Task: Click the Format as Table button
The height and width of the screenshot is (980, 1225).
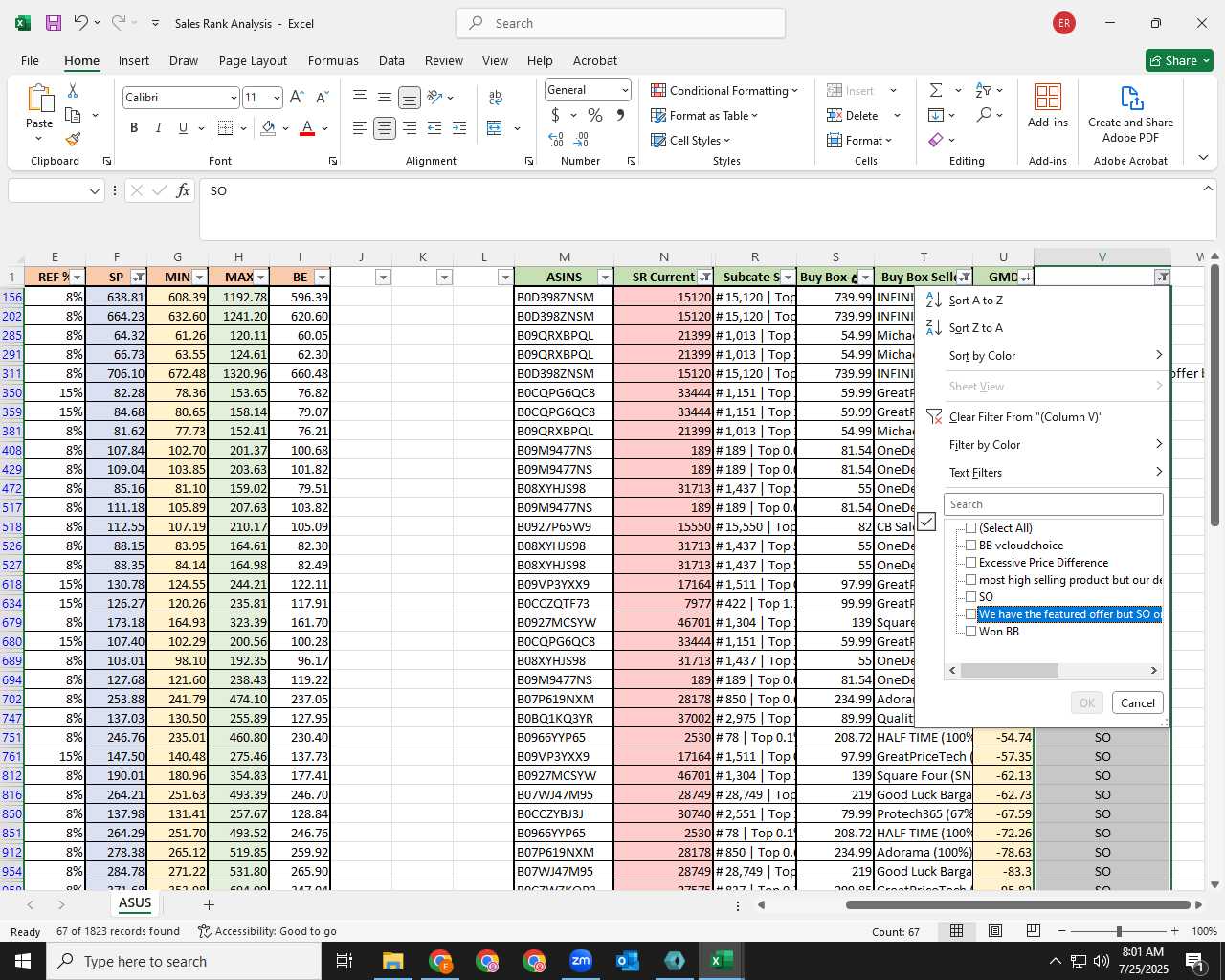Action: pos(704,115)
